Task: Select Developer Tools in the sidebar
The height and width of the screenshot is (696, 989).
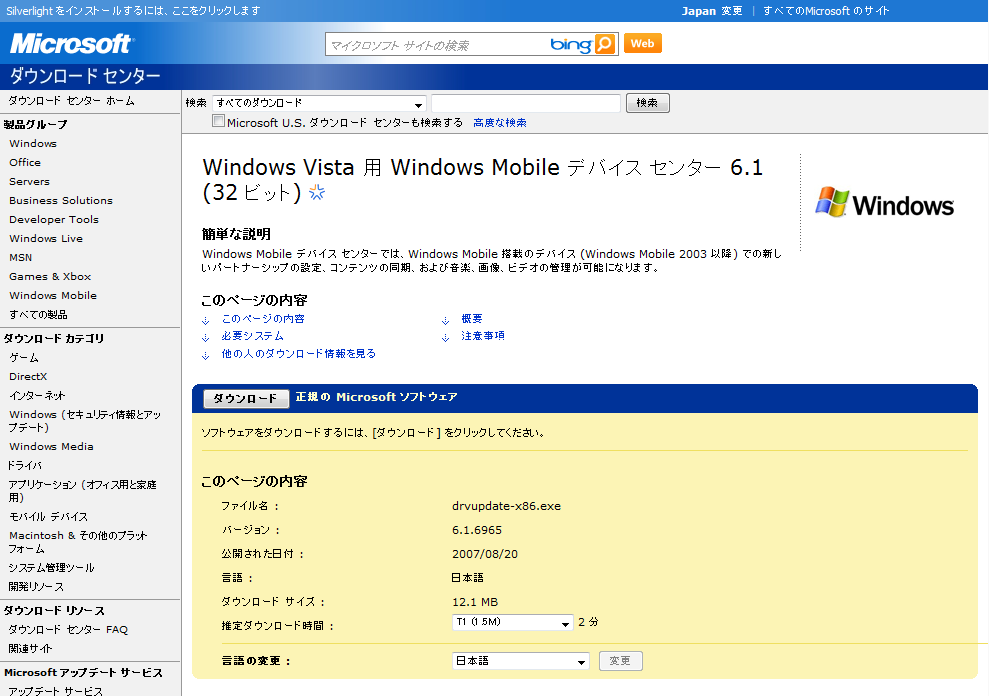Action: click(54, 219)
